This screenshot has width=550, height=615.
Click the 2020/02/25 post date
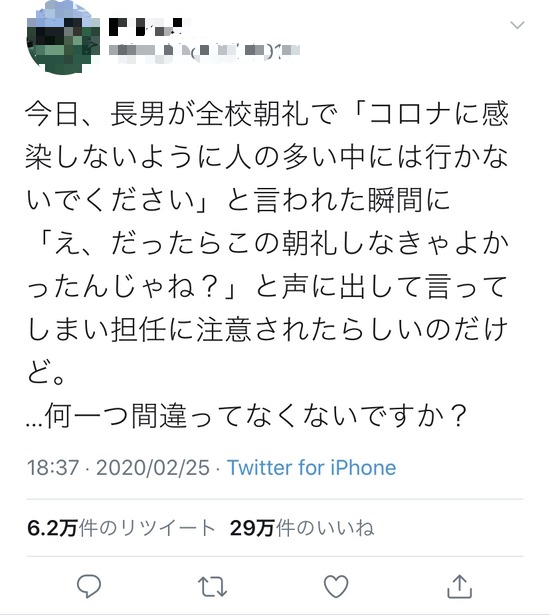point(153,468)
